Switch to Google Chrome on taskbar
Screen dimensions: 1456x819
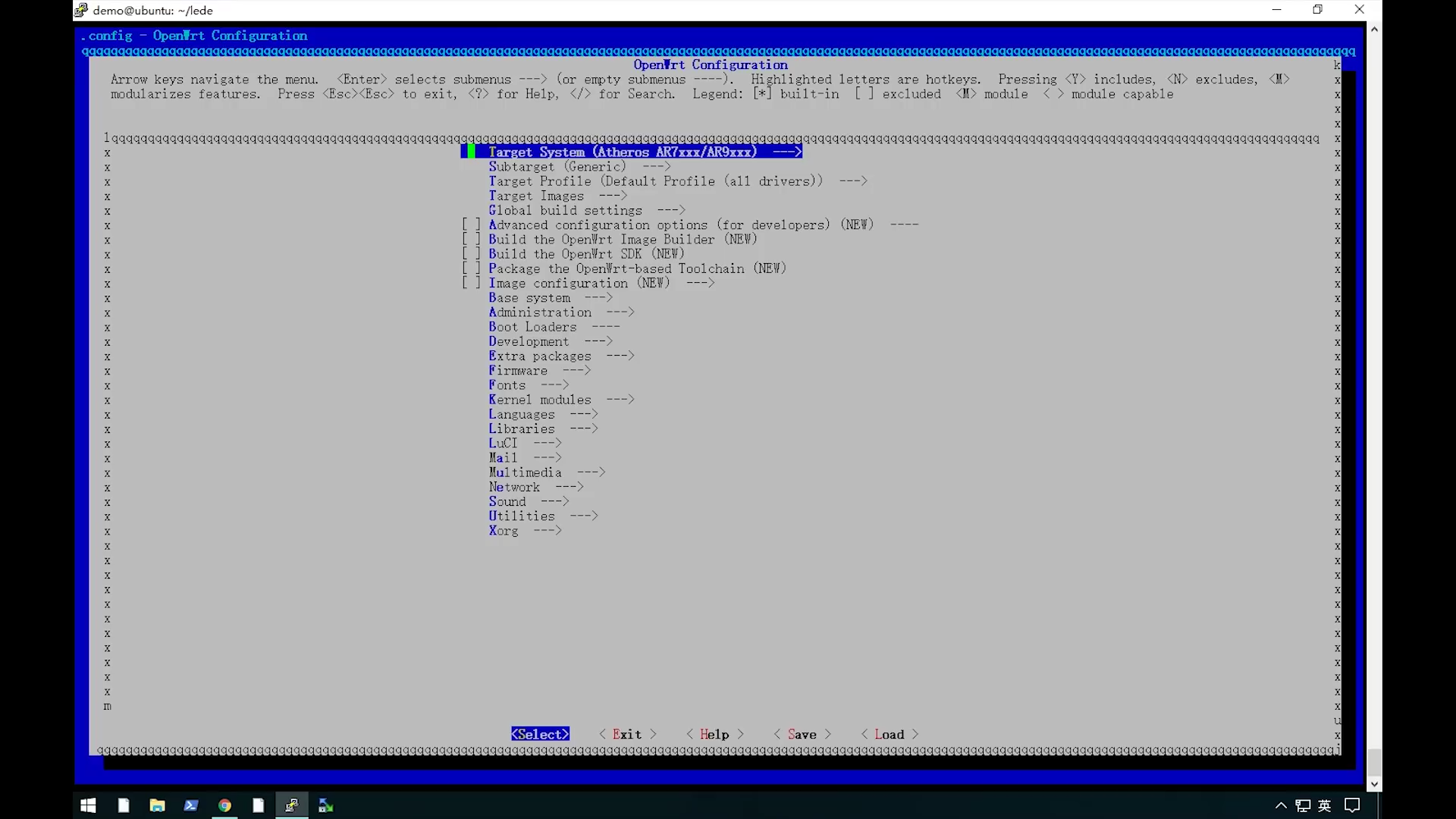(224, 805)
